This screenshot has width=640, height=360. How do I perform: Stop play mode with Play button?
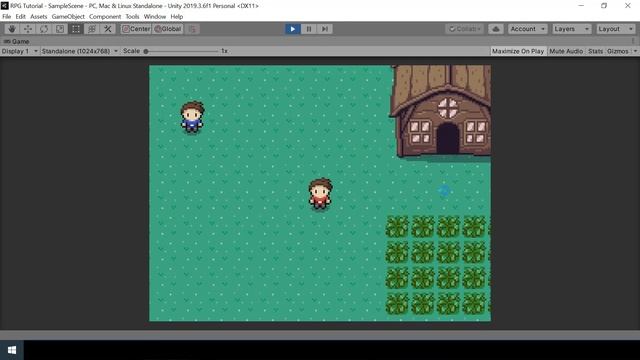pyautogui.click(x=293, y=29)
